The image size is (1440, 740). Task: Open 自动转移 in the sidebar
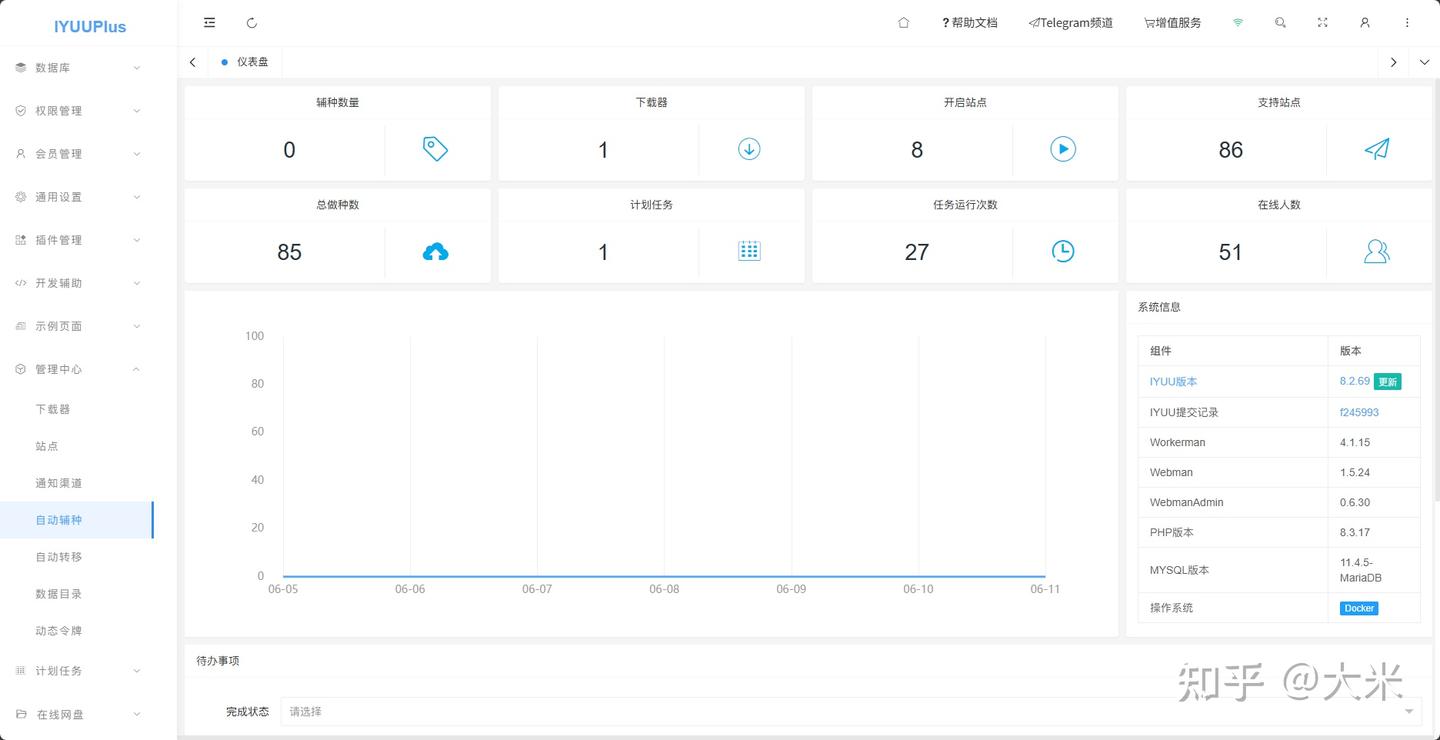tap(77, 557)
